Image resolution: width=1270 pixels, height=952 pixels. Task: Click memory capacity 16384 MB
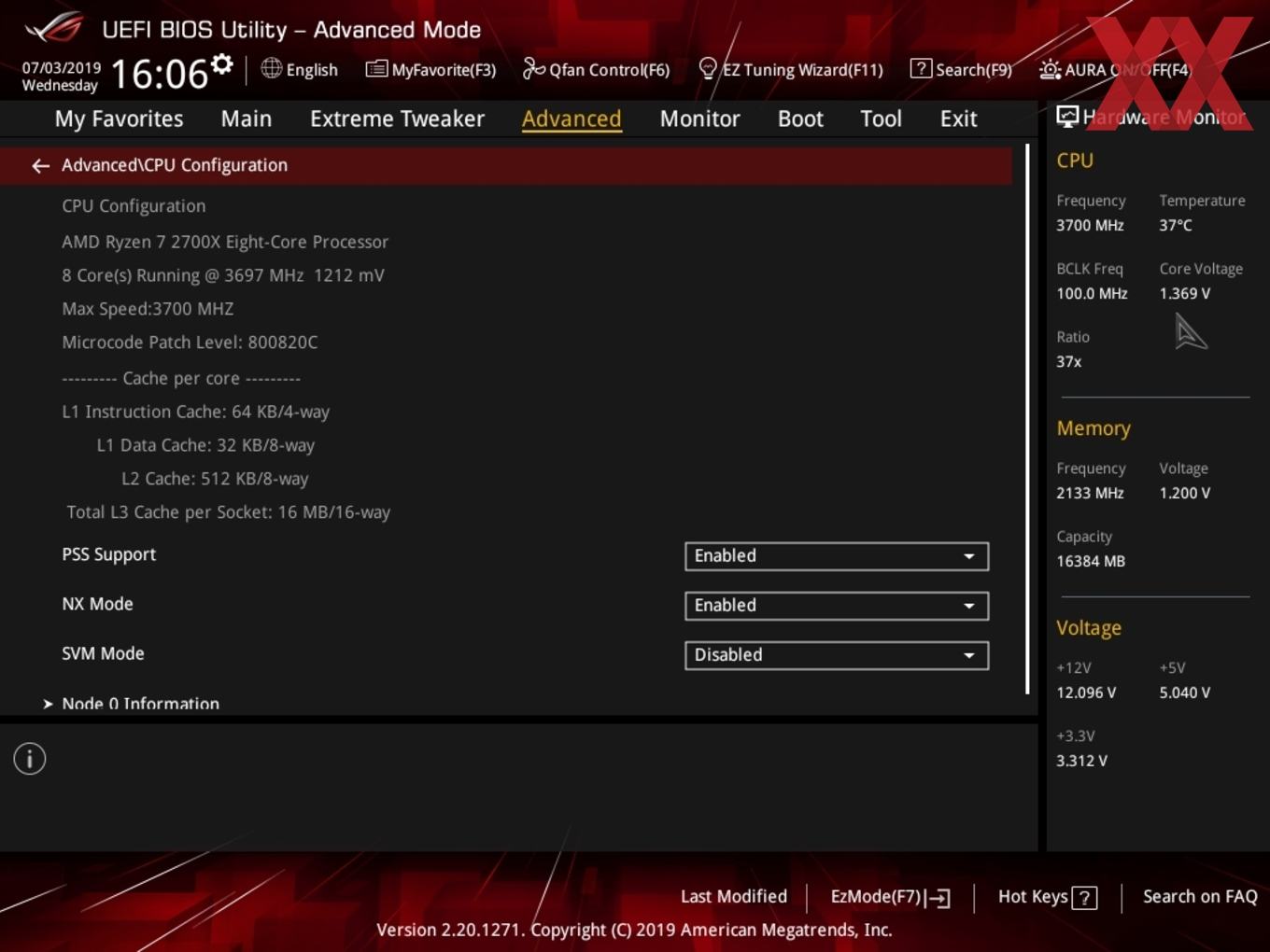[1091, 561]
